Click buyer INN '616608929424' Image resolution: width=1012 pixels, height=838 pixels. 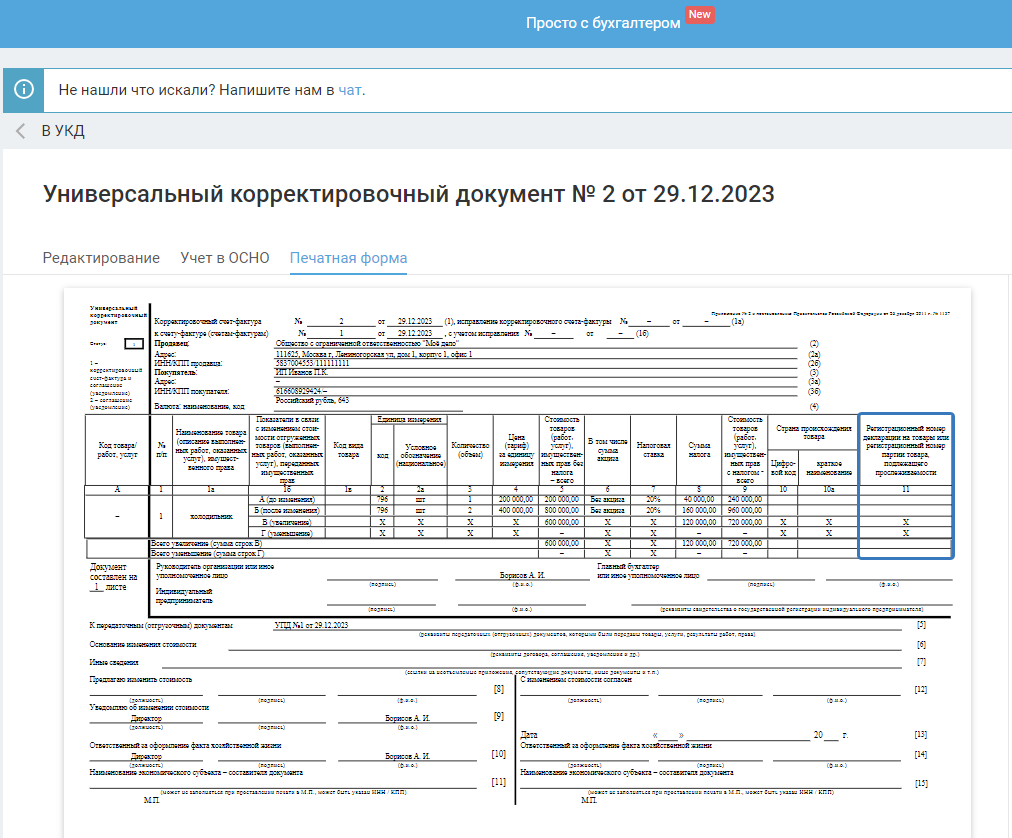301,391
